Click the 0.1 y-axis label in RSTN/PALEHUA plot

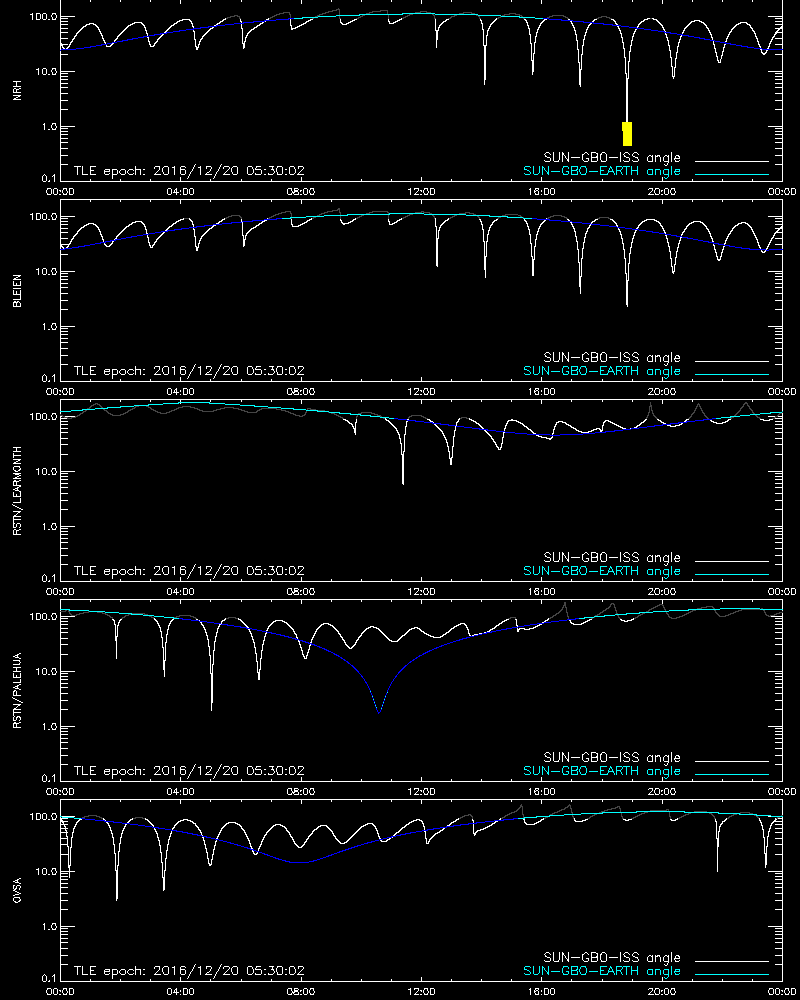(48, 778)
